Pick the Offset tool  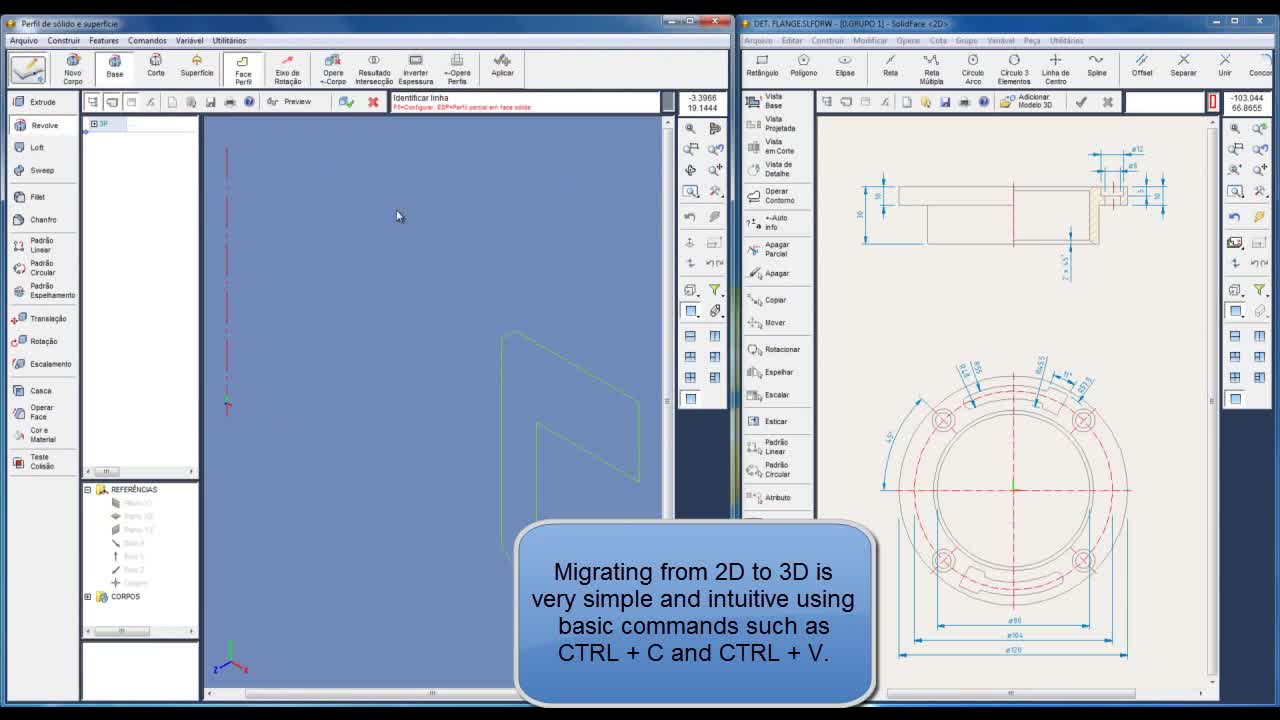click(1141, 66)
